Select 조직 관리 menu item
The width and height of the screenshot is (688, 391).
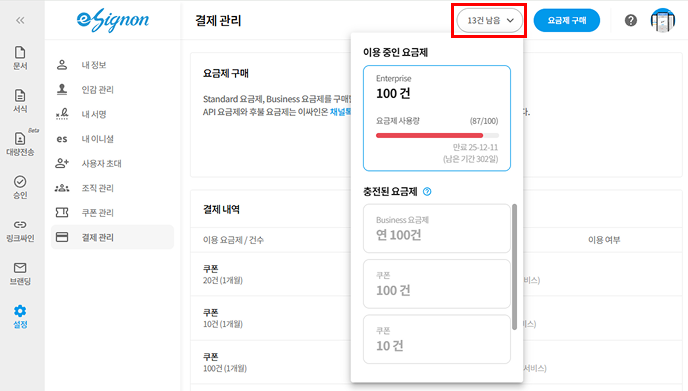(112, 188)
